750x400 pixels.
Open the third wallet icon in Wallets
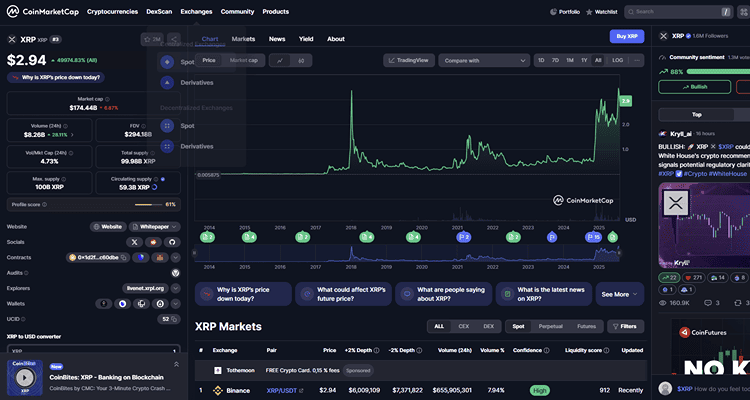(x=141, y=303)
